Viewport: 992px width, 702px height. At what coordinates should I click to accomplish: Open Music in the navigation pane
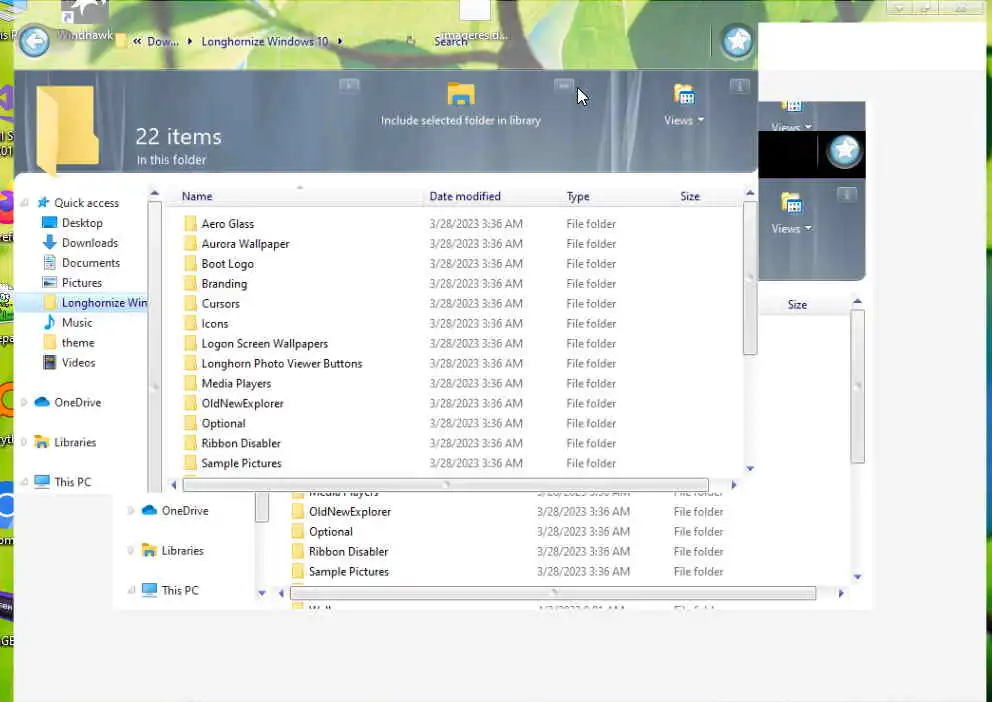tap(77, 323)
